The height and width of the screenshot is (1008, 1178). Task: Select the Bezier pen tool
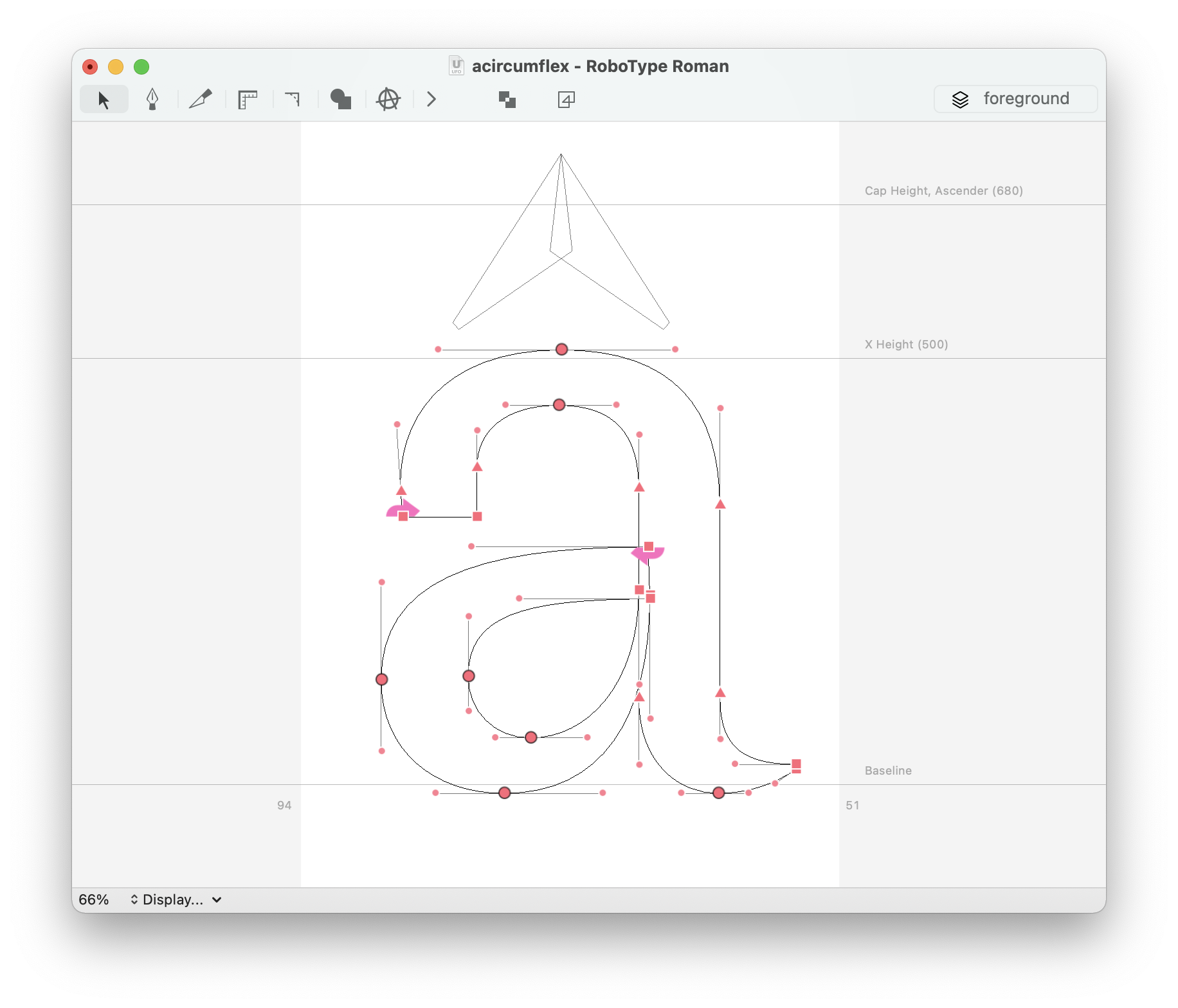pyautogui.click(x=152, y=100)
